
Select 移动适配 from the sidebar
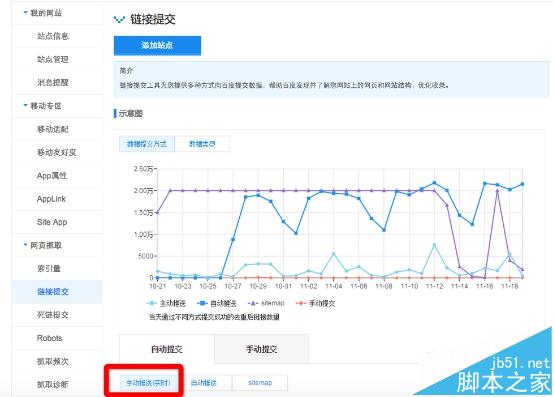[53, 129]
